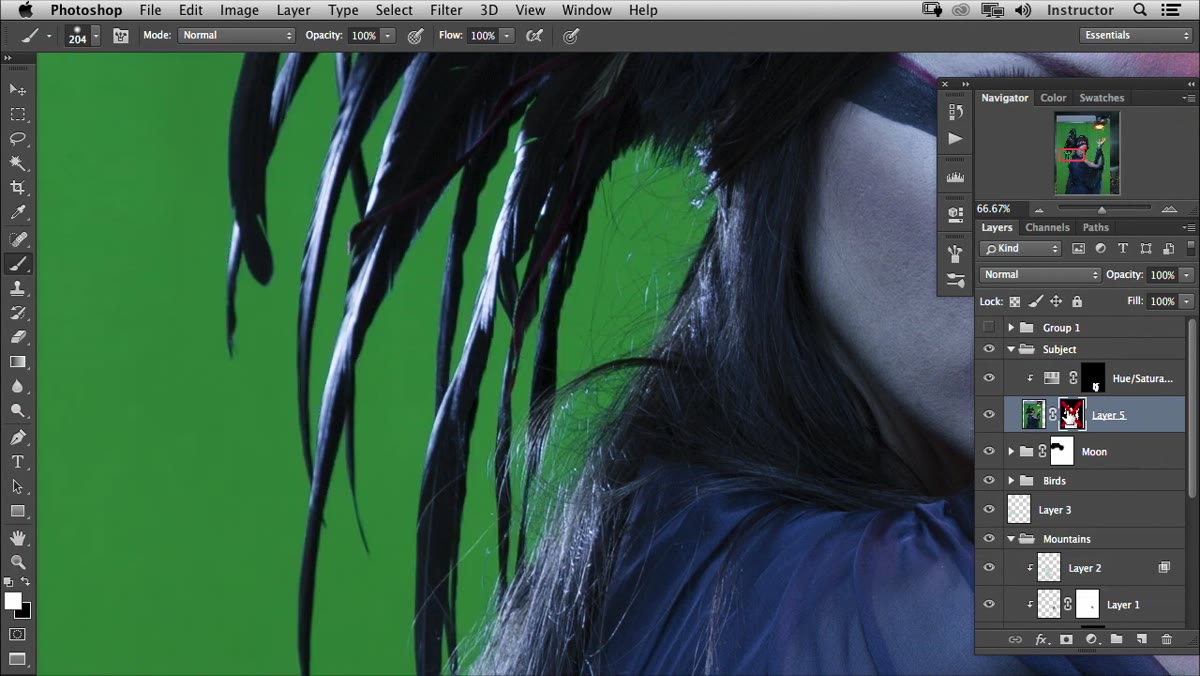Select the Path Selection tool
Viewport: 1200px width, 676px height.
[18, 487]
